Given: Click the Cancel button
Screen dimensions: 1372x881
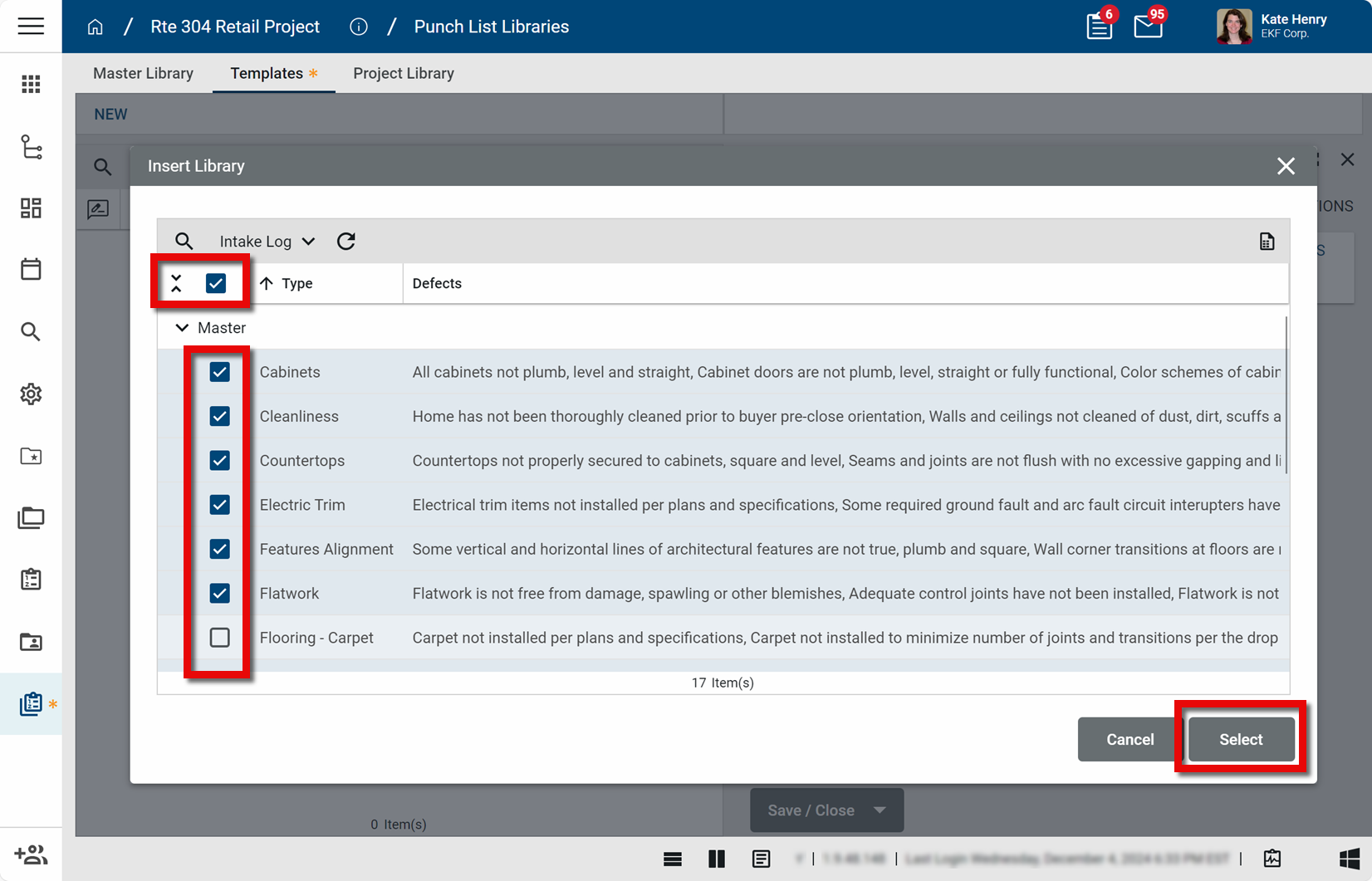Looking at the screenshot, I should coord(1129,739).
